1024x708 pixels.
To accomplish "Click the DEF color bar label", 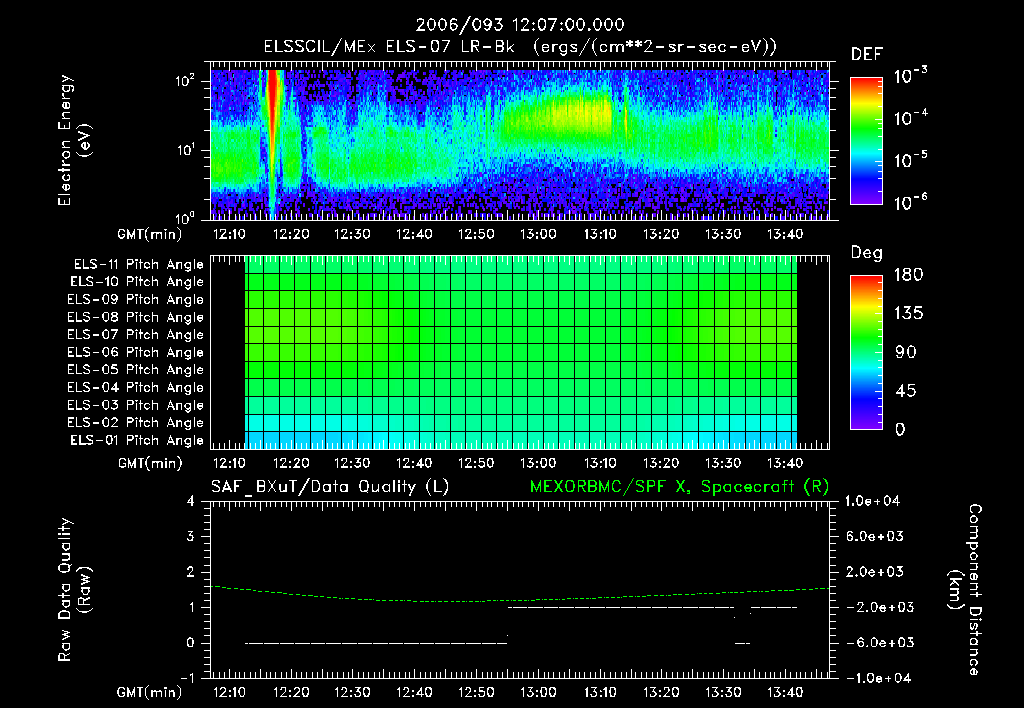I will click(867, 54).
